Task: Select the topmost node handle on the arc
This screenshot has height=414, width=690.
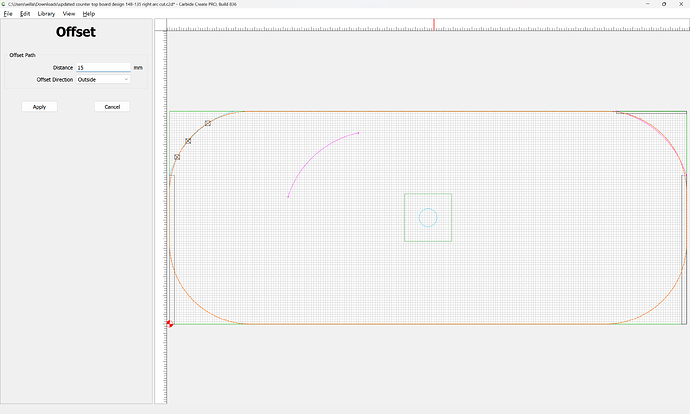Action: pos(208,123)
